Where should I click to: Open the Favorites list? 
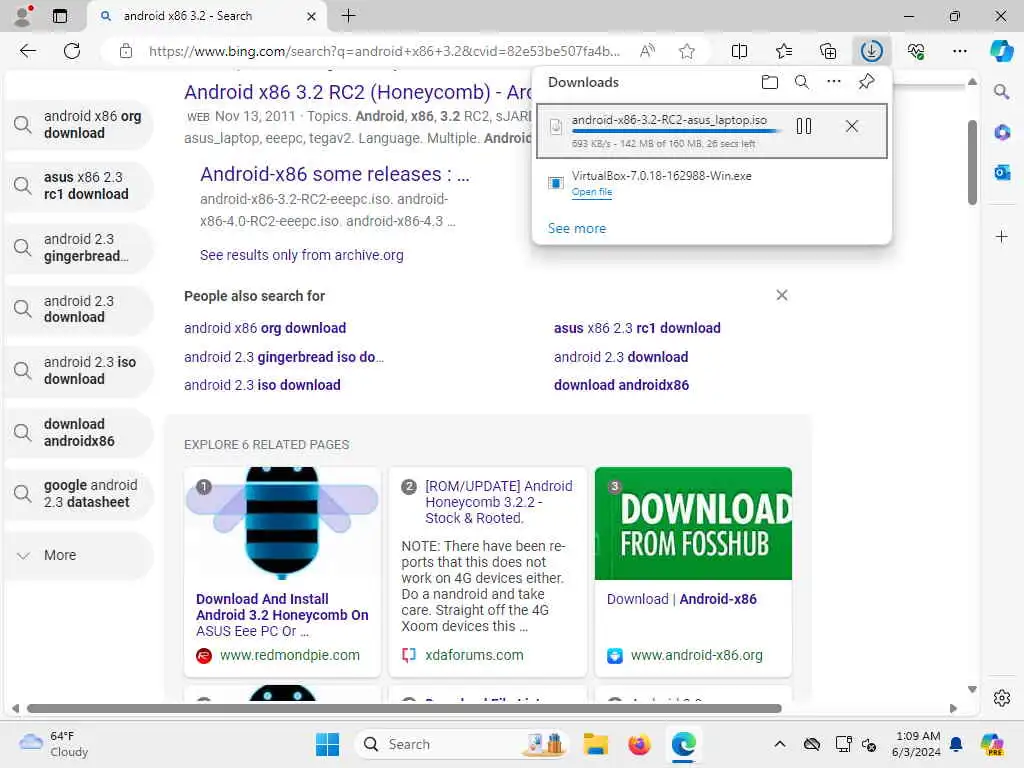tap(784, 51)
